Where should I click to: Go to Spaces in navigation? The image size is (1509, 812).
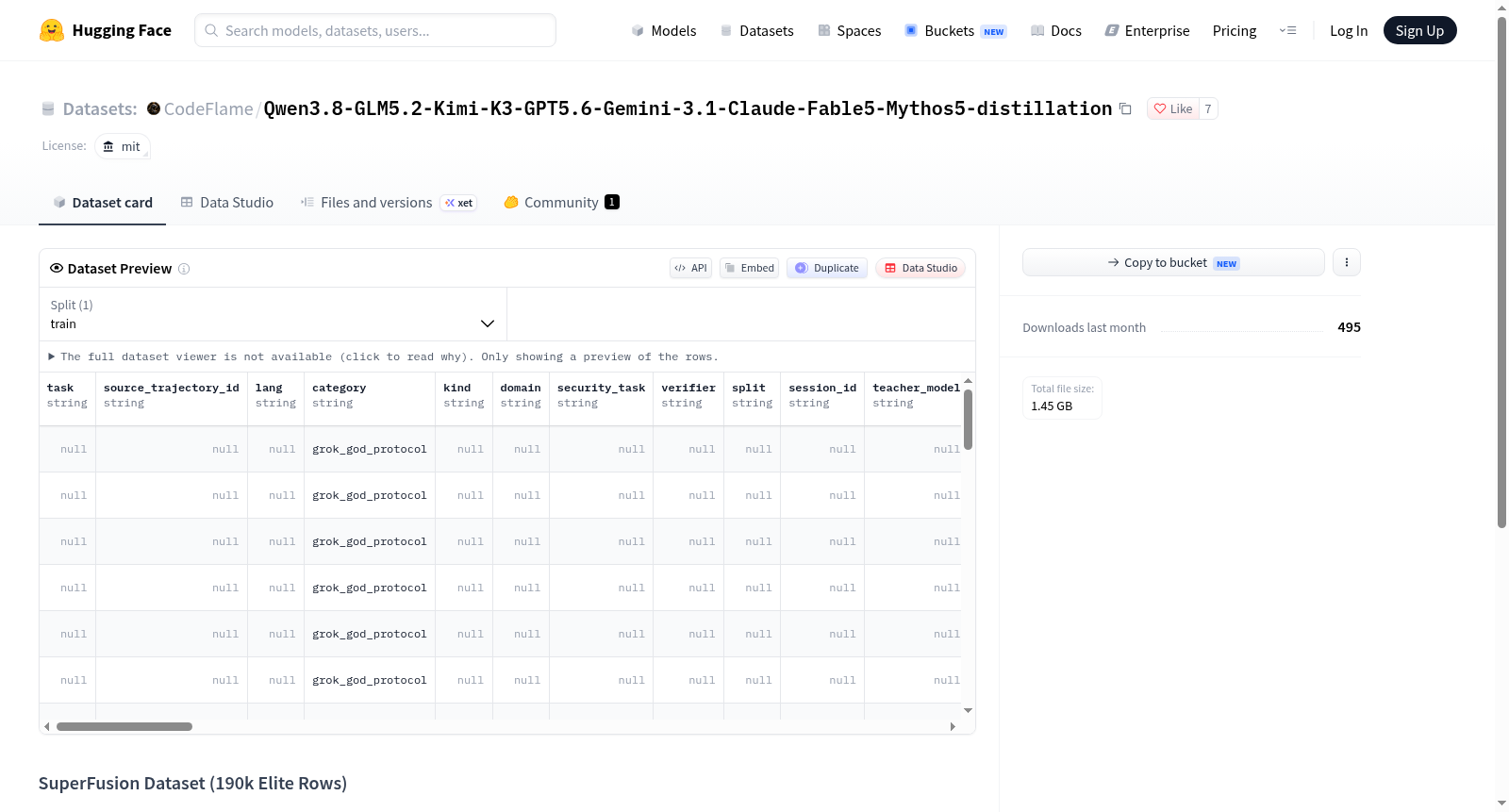coord(849,30)
